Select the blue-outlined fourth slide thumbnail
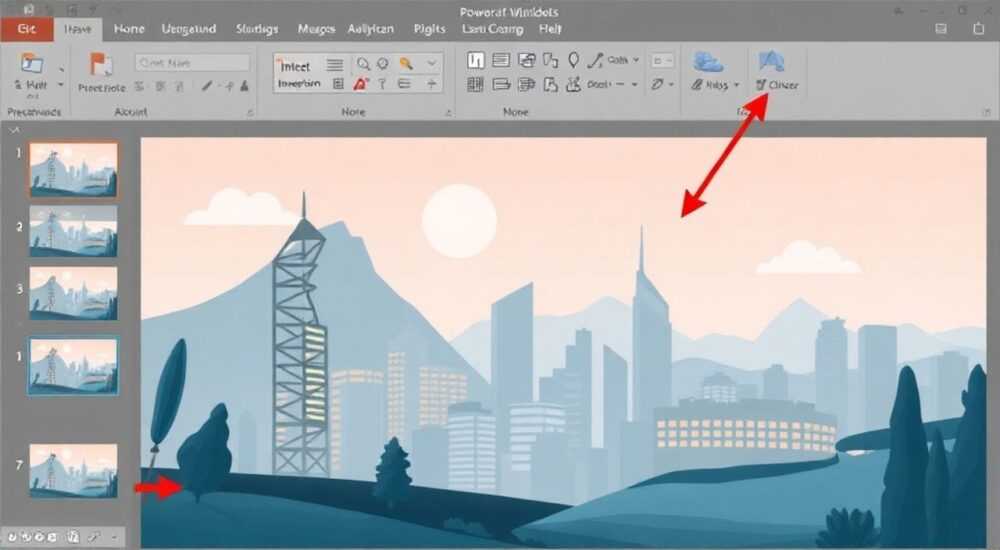 coord(73,366)
